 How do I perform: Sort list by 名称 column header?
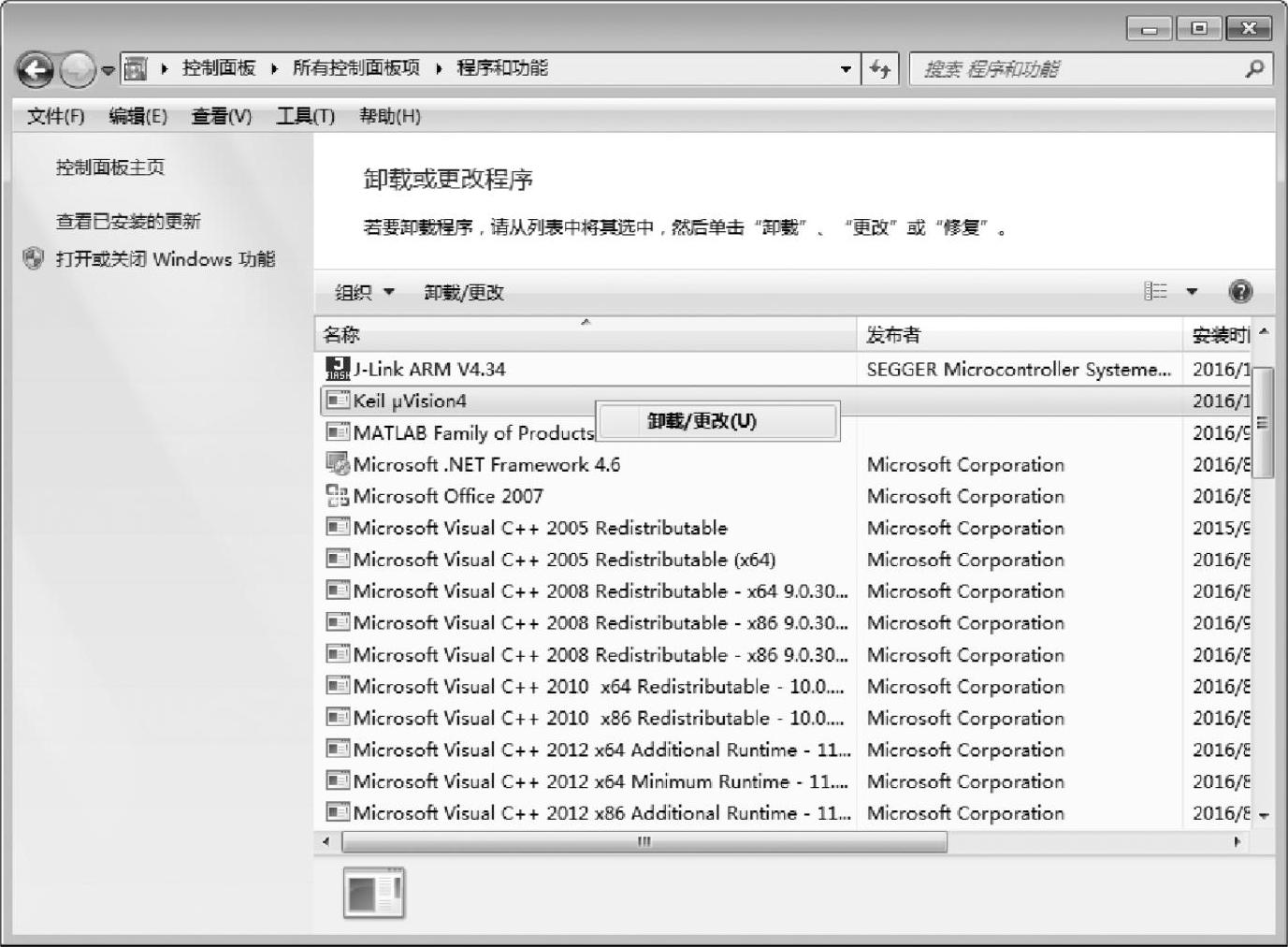coord(586,334)
